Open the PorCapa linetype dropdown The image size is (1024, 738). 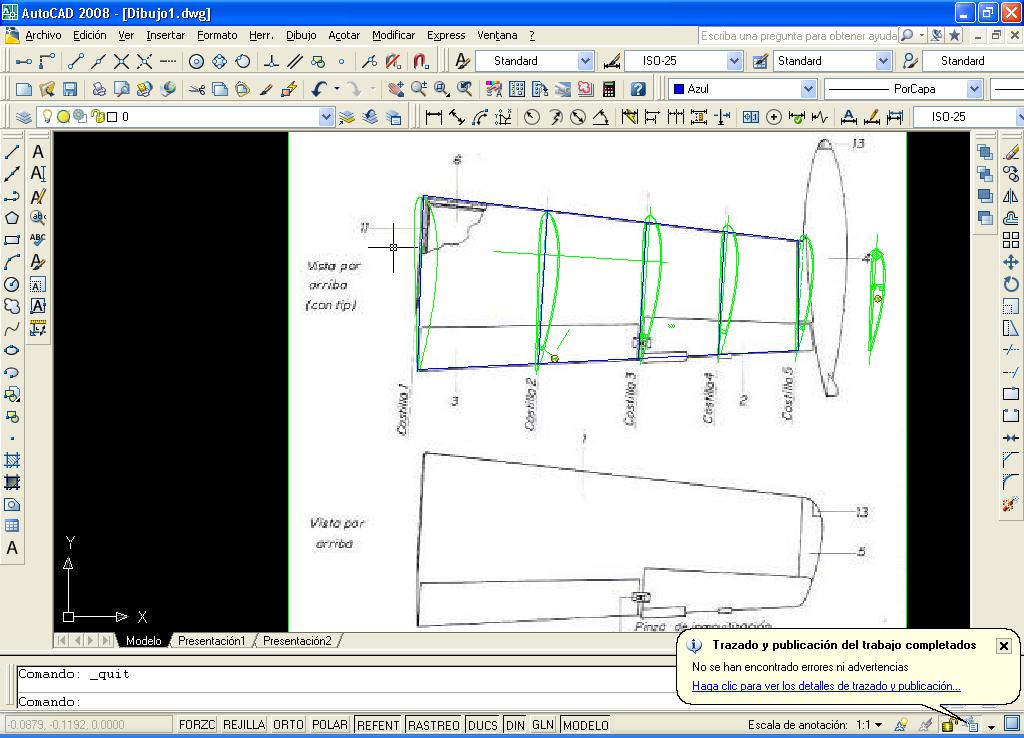coord(974,89)
